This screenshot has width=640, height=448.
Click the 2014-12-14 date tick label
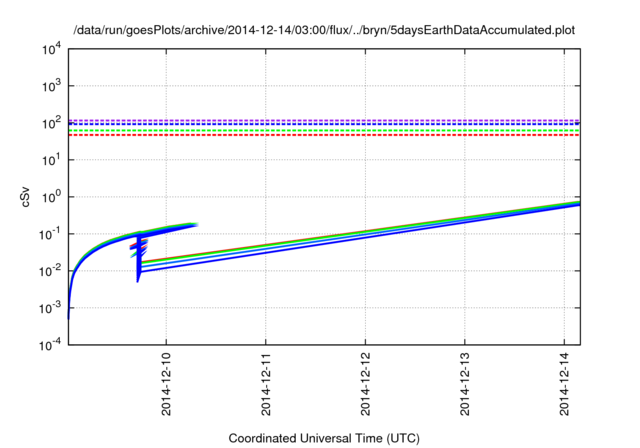tap(564, 384)
